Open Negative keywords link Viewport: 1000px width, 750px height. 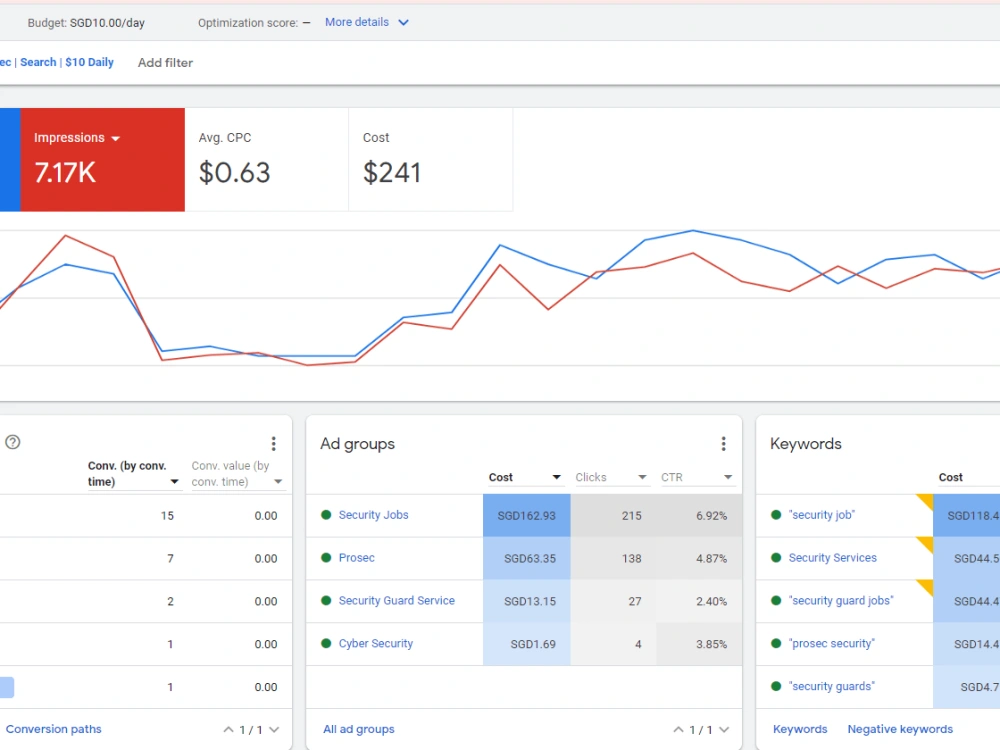[x=900, y=729]
